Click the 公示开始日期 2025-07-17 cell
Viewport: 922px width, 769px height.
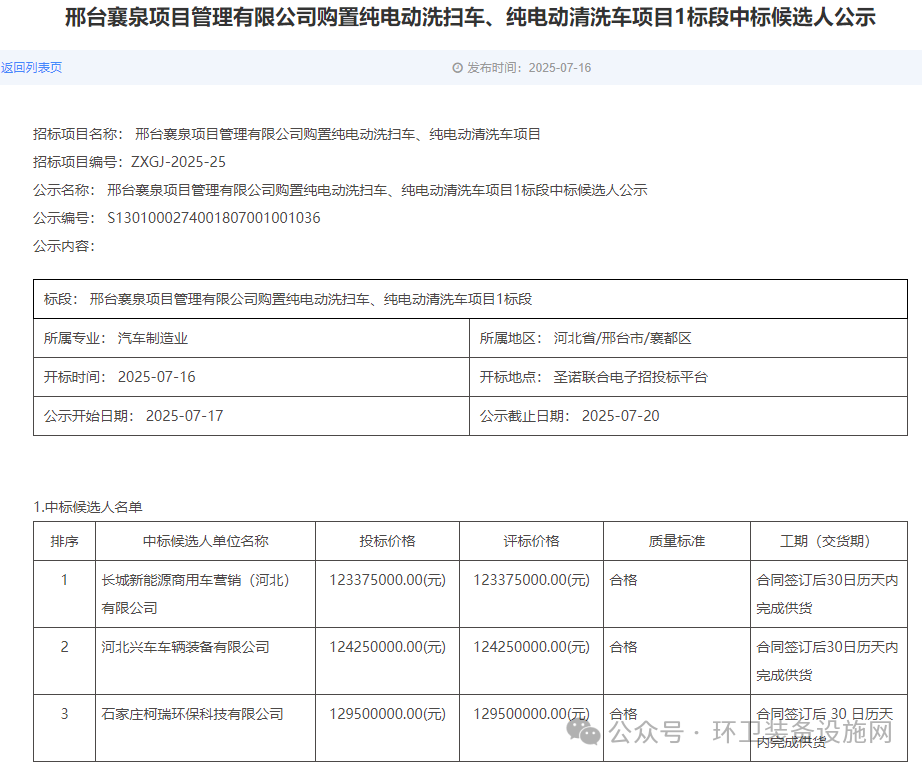pyautogui.click(x=252, y=416)
